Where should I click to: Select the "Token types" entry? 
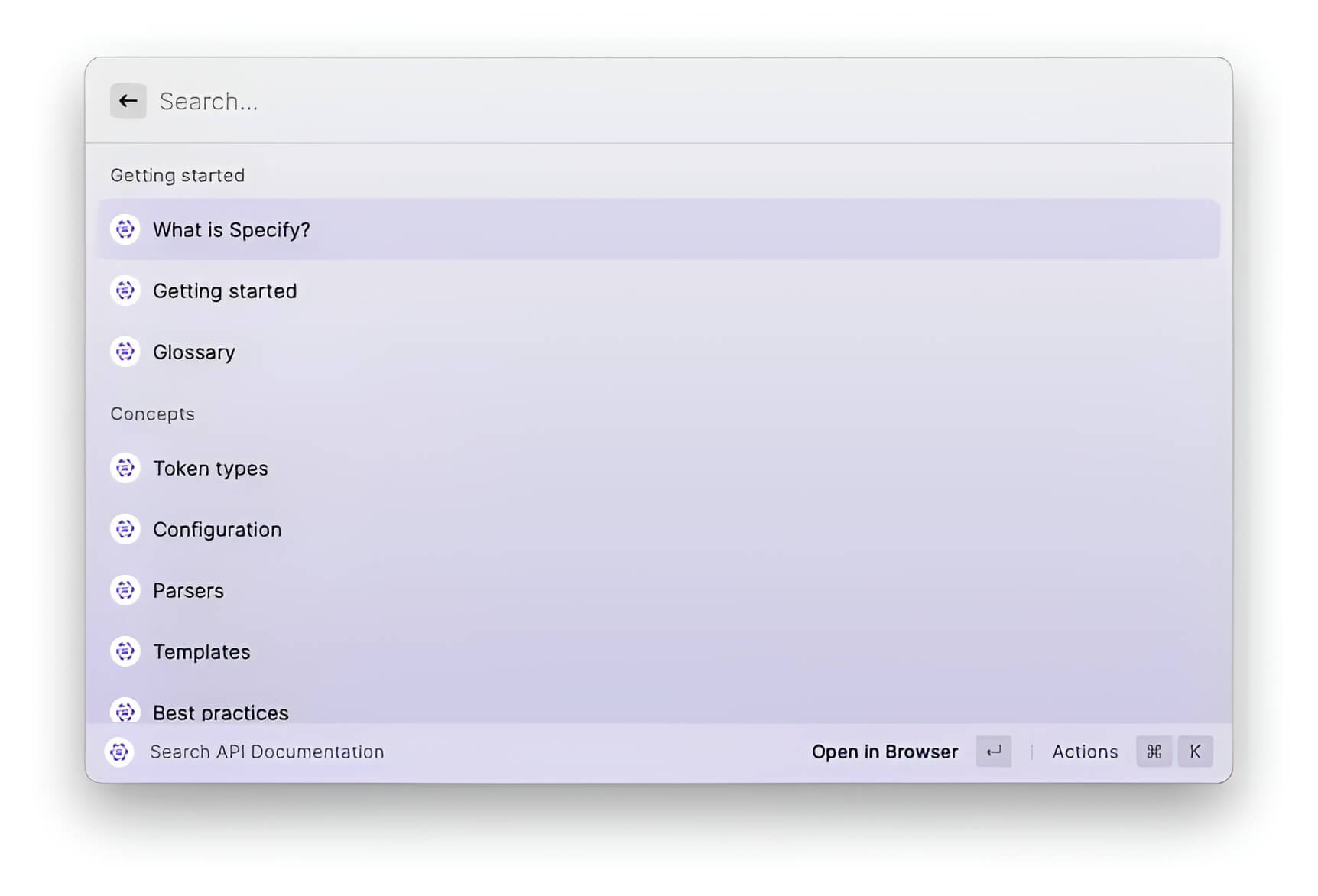(658, 468)
